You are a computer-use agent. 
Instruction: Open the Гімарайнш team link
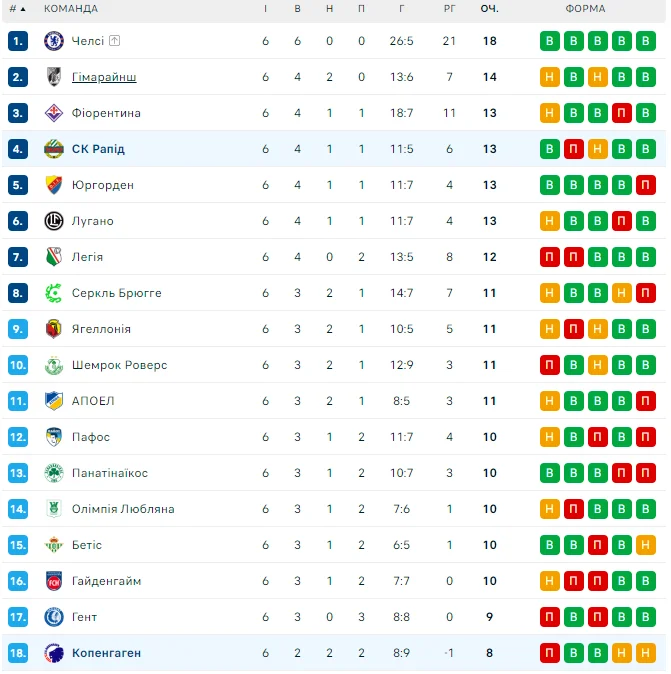[104, 77]
